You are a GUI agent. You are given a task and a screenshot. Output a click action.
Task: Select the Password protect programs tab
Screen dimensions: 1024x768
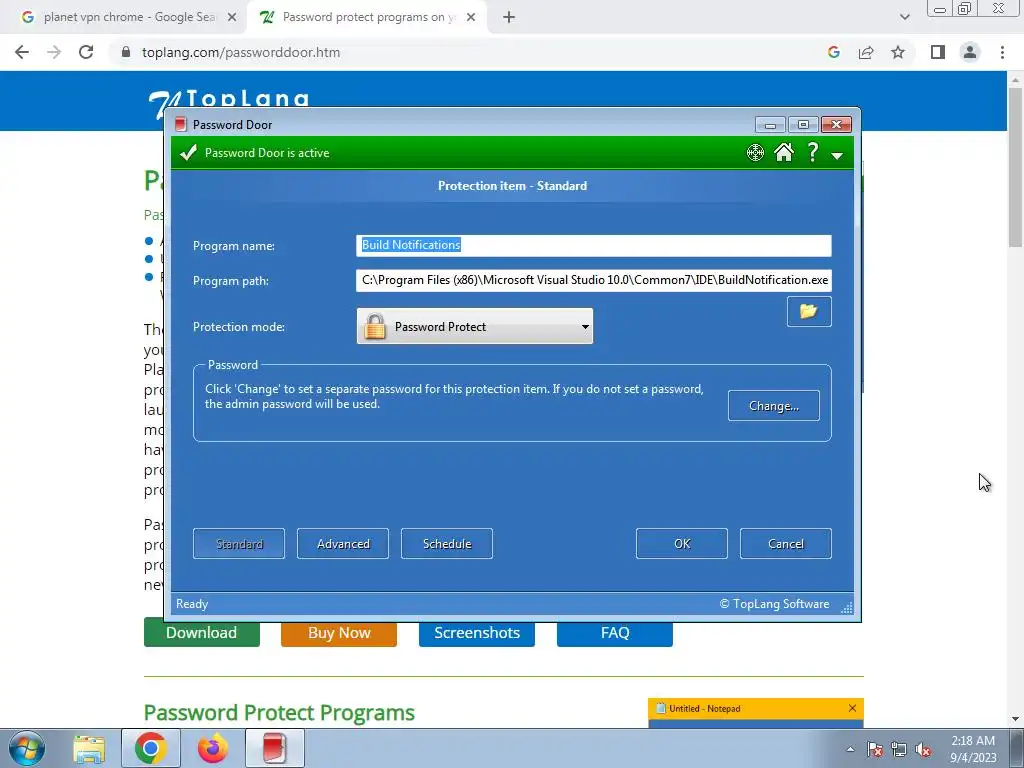(367, 17)
